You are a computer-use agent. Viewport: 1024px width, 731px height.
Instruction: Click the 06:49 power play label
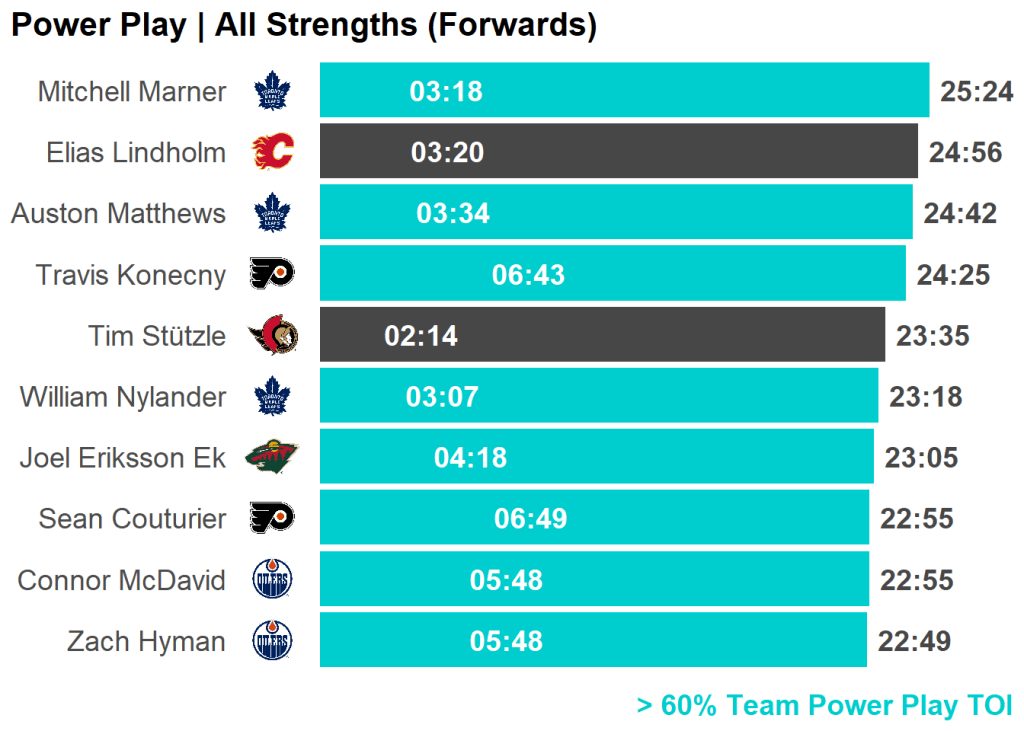coord(530,519)
